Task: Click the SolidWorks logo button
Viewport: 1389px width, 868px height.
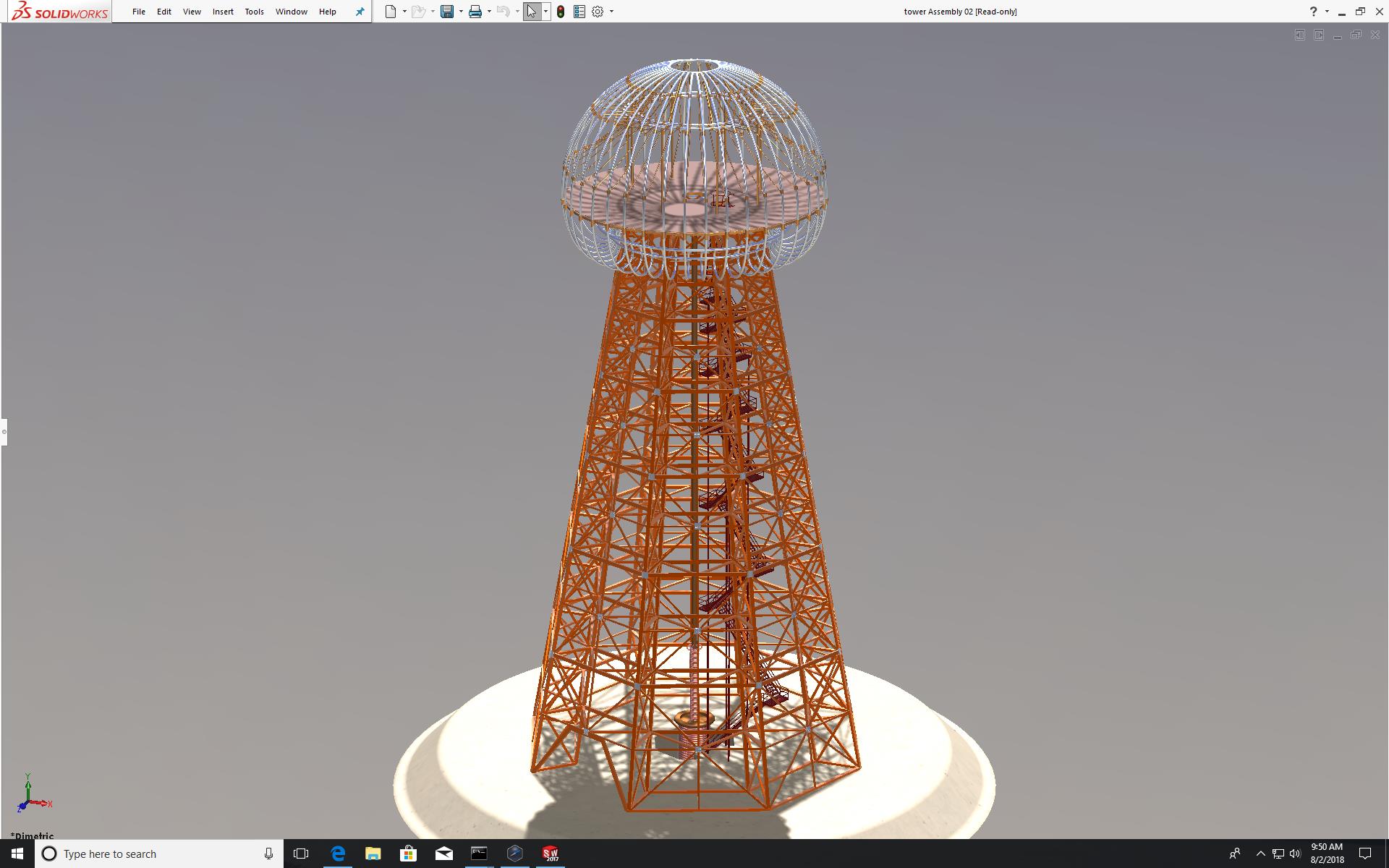Action: (x=59, y=12)
